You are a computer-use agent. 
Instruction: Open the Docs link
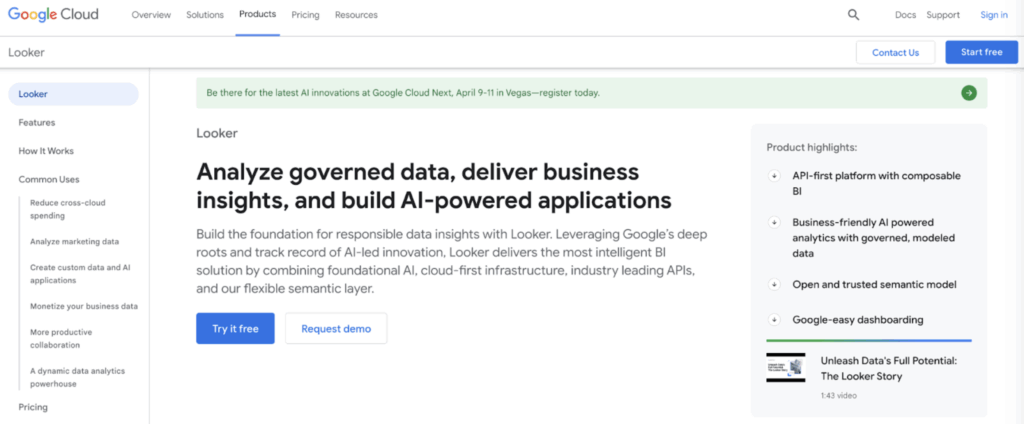click(x=905, y=15)
